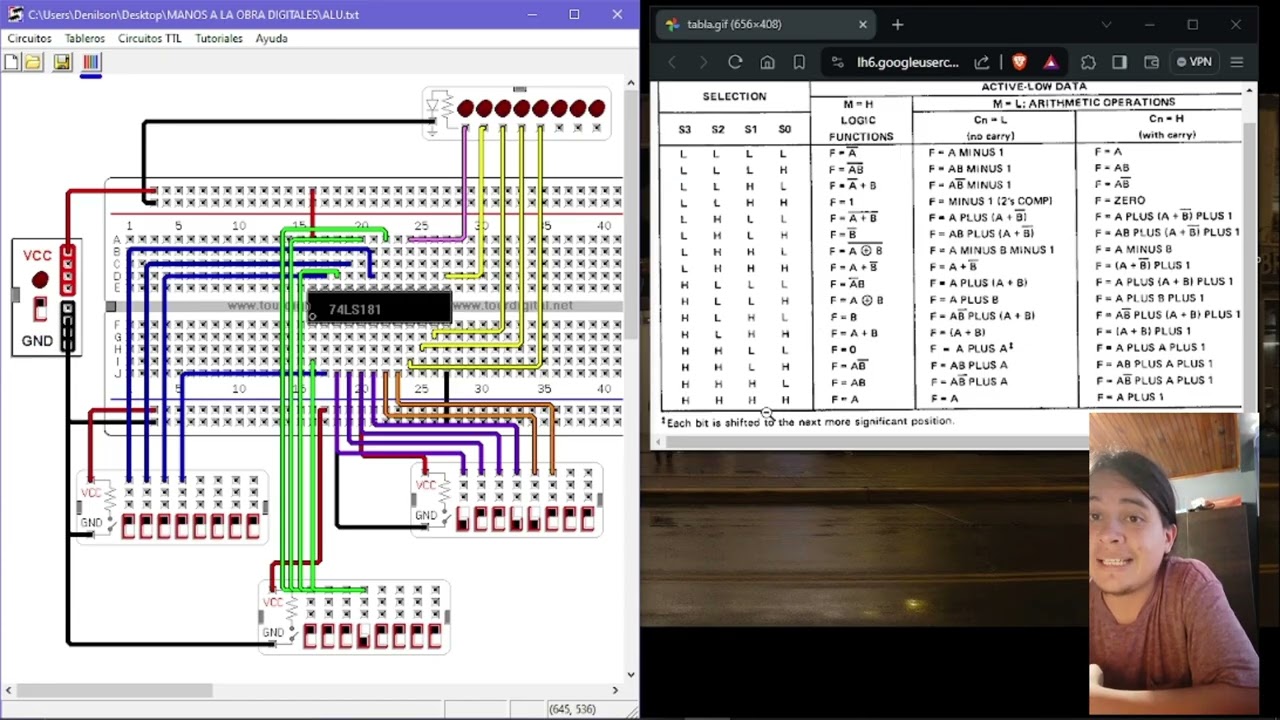The height and width of the screenshot is (720, 1280).
Task: Click browser Back arrow
Action: (672, 62)
